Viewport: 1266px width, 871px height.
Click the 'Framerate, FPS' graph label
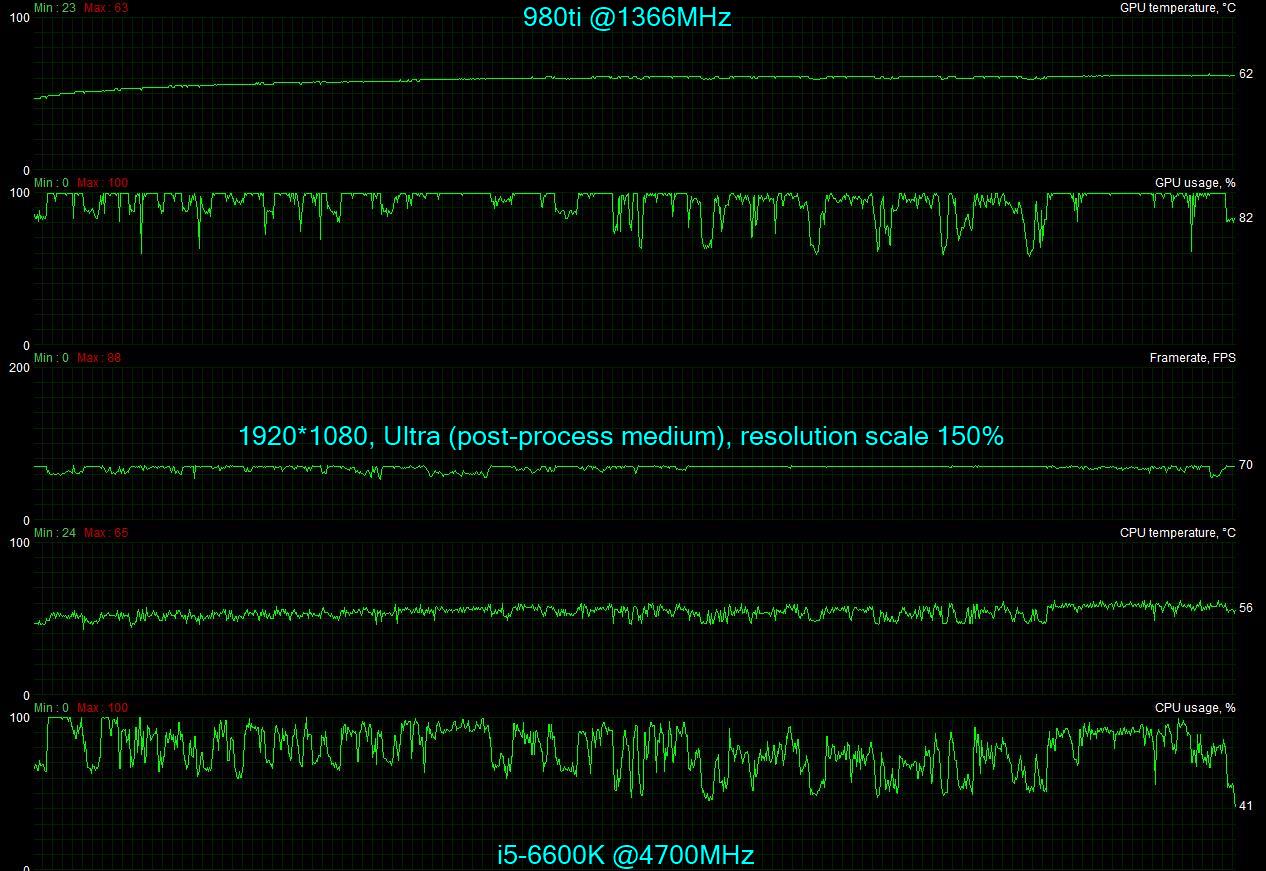pyautogui.click(x=1192, y=358)
